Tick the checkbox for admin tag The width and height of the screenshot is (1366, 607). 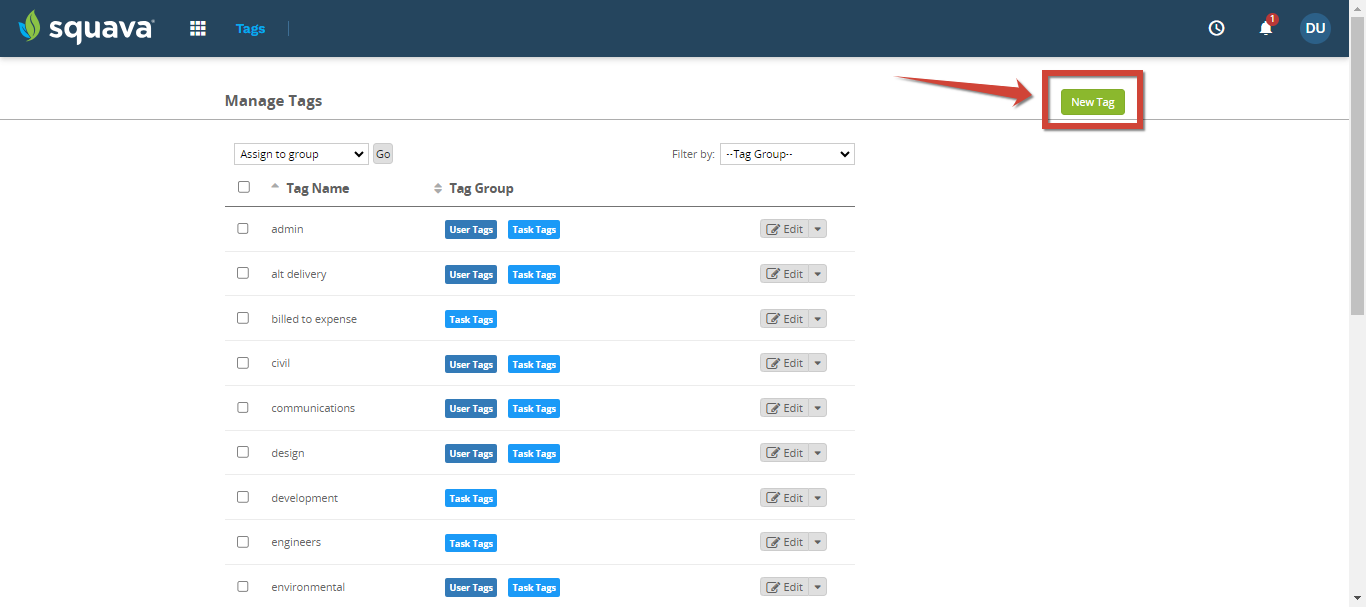(243, 228)
